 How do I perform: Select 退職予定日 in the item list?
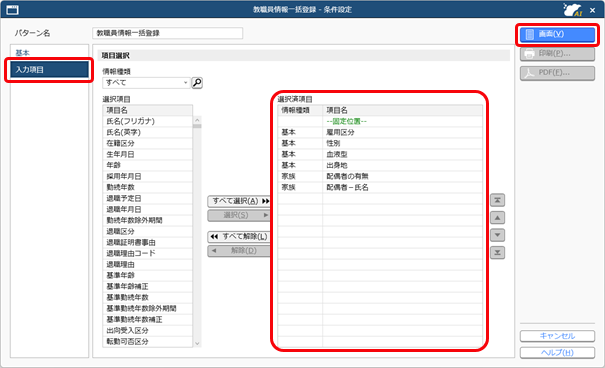coord(147,198)
